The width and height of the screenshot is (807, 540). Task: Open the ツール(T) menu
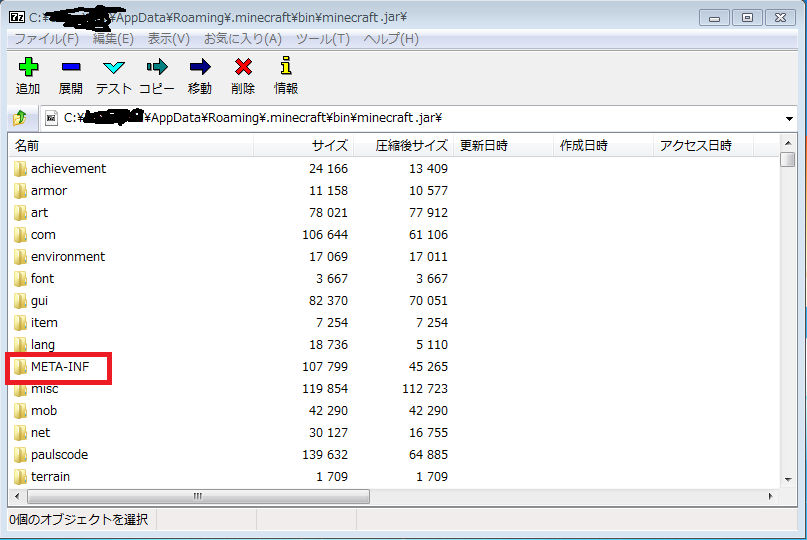click(x=322, y=39)
